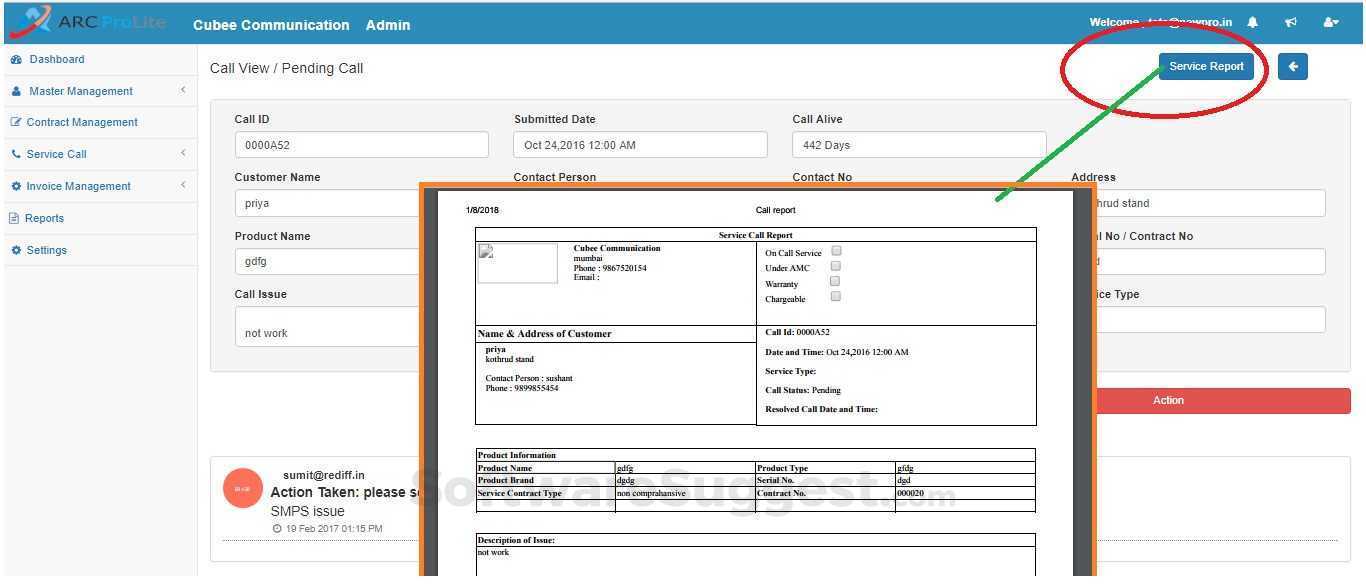Check the On Call Service checkbox
The height and width of the screenshot is (586, 1366).
pyautogui.click(x=836, y=251)
